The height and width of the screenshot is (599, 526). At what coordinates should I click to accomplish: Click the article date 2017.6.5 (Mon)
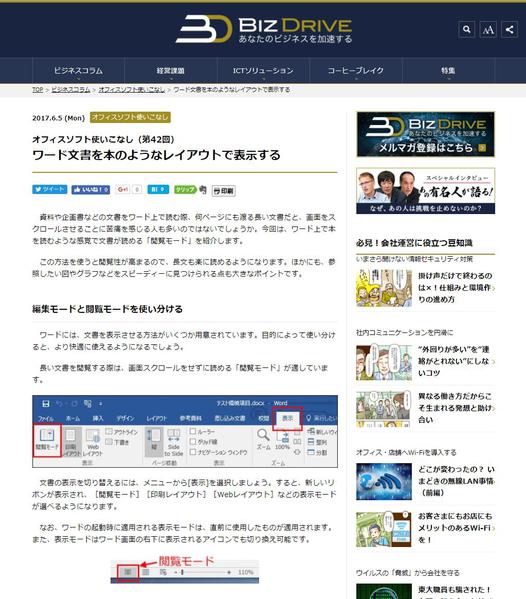tap(58, 118)
